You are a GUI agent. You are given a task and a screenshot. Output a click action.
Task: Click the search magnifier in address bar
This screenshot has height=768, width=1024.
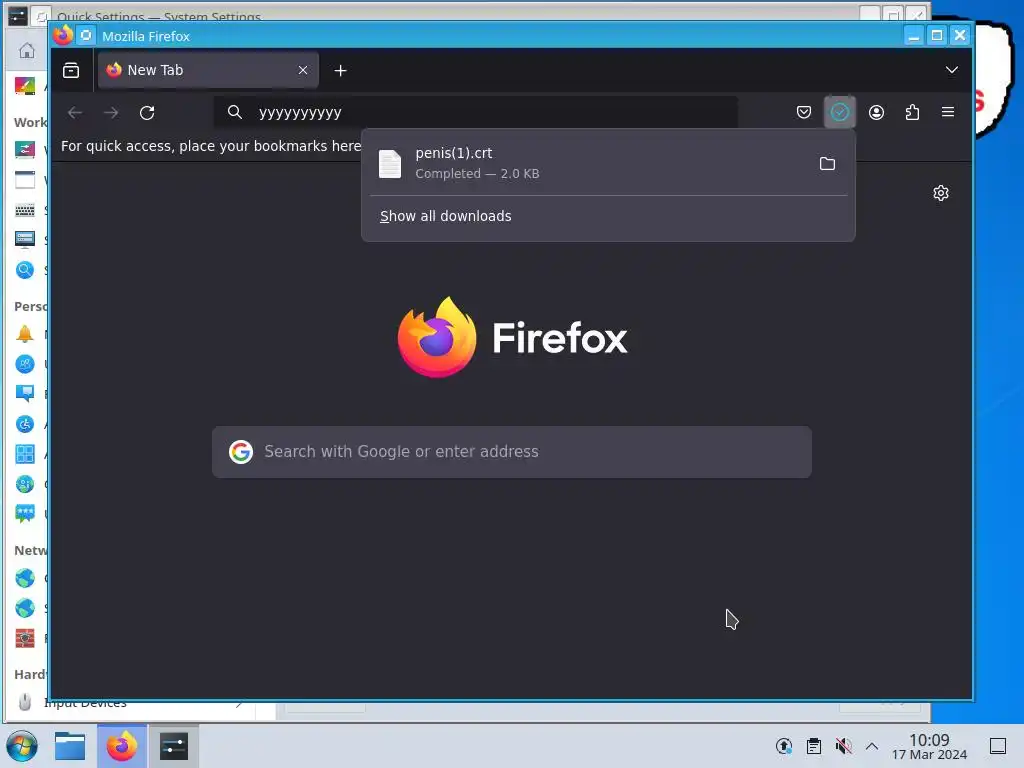click(234, 112)
